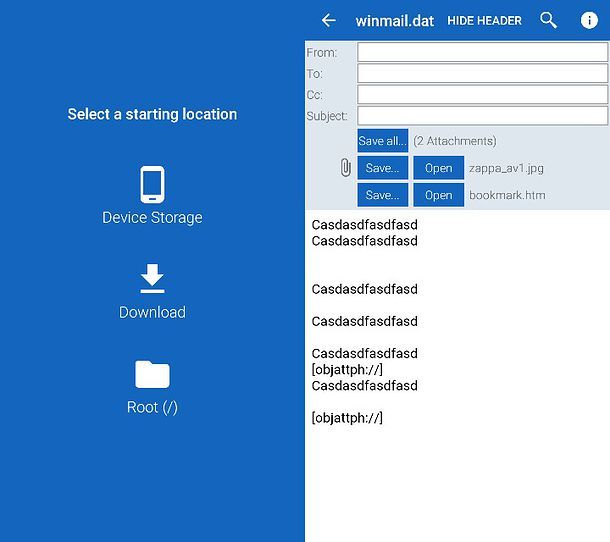Open the search magnifier icon
610x542 pixels.
pos(549,20)
